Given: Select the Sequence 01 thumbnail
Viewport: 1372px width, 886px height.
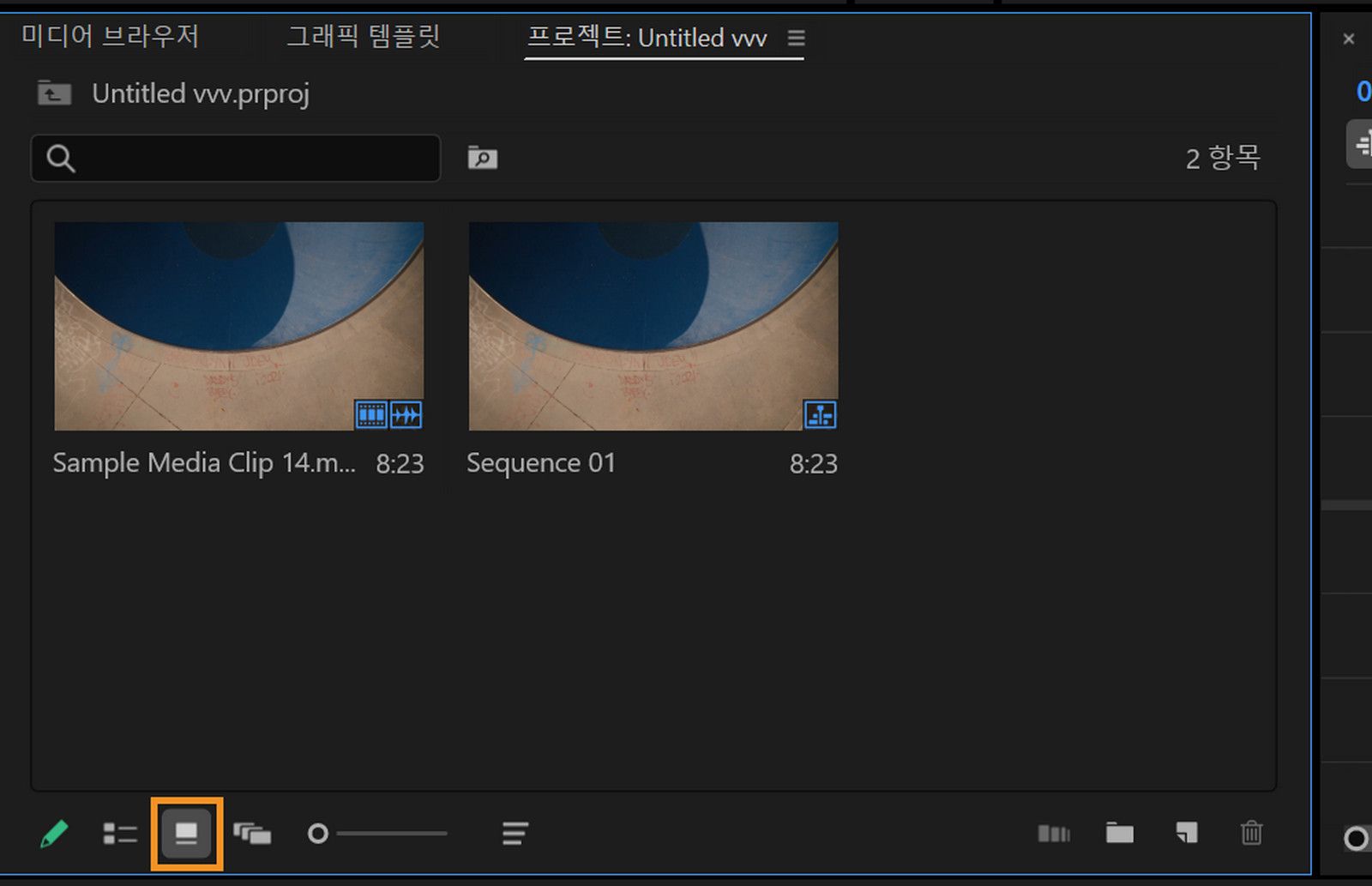Looking at the screenshot, I should [653, 326].
